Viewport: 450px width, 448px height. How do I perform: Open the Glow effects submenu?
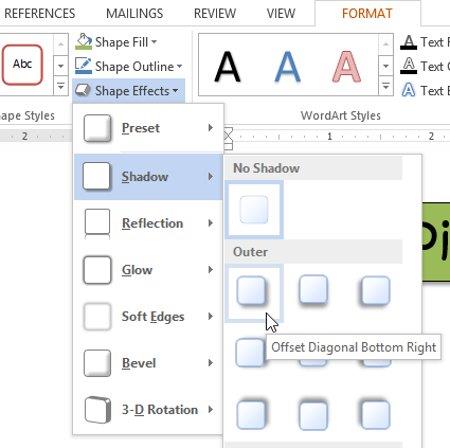[148, 270]
